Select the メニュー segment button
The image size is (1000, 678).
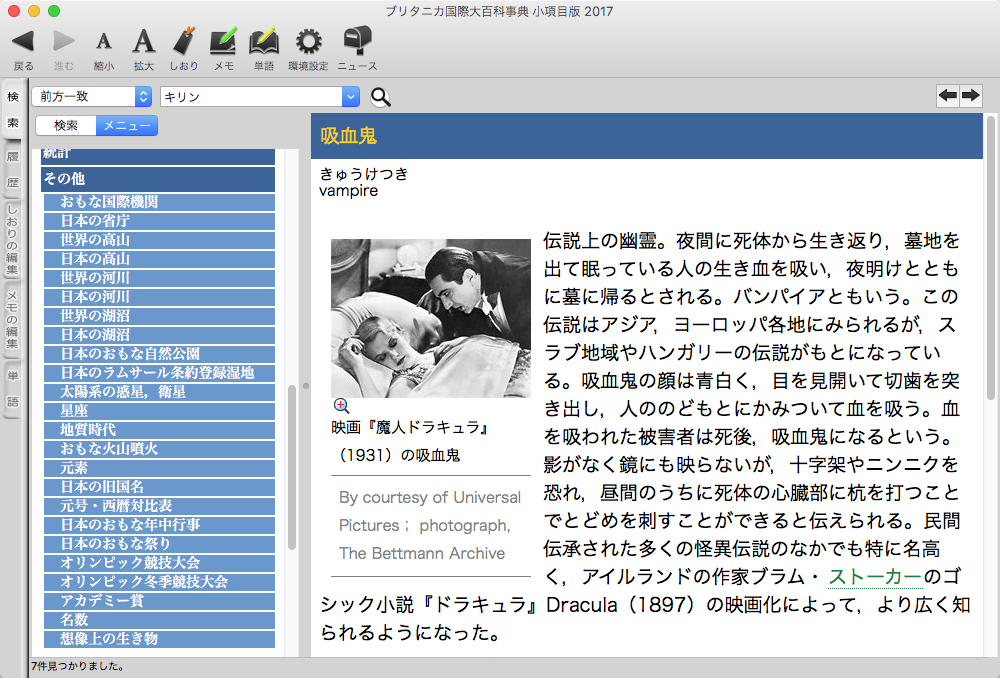126,126
